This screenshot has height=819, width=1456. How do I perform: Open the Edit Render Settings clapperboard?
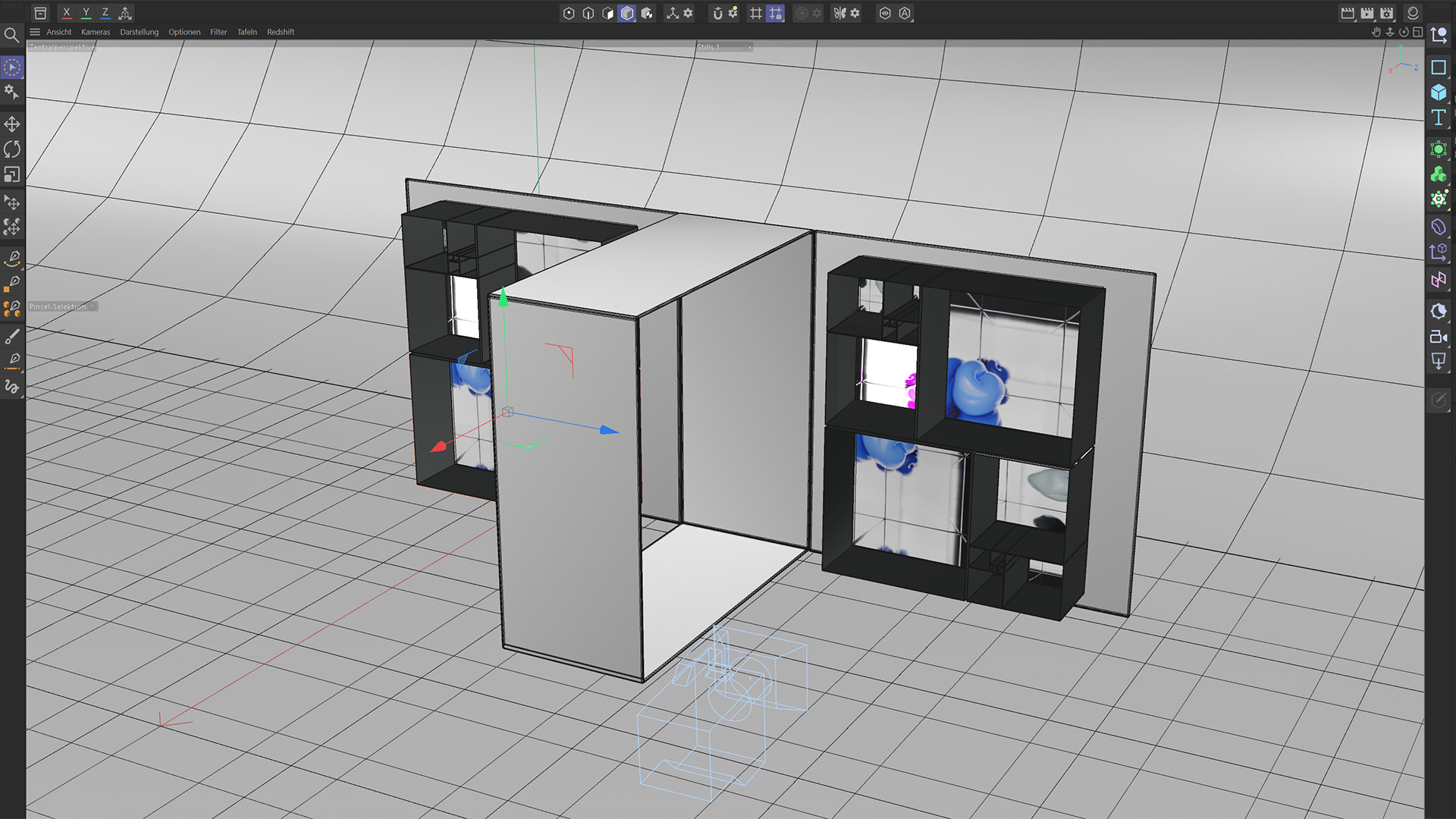pos(1387,13)
